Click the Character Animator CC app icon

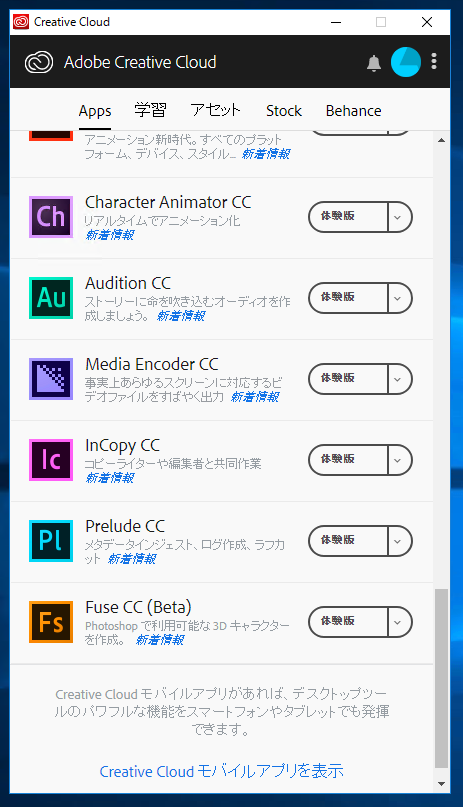(51, 217)
